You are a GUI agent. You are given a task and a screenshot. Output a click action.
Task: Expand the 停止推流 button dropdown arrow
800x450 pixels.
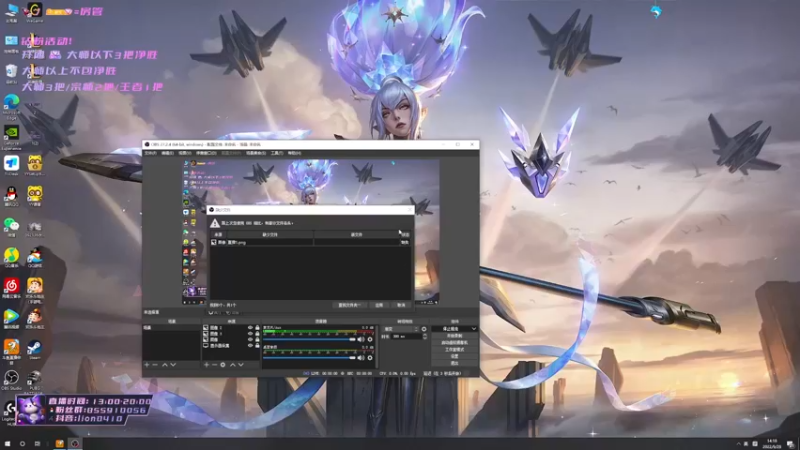(474, 329)
